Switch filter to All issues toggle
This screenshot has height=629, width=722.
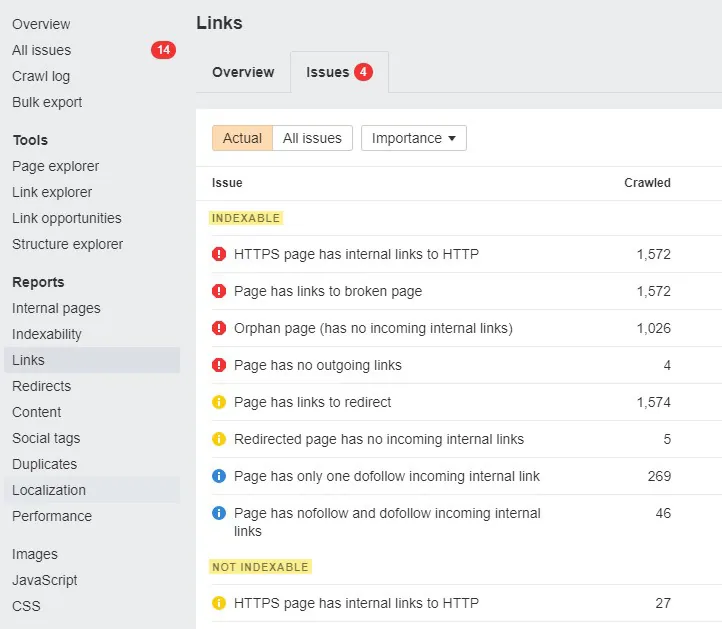click(312, 138)
